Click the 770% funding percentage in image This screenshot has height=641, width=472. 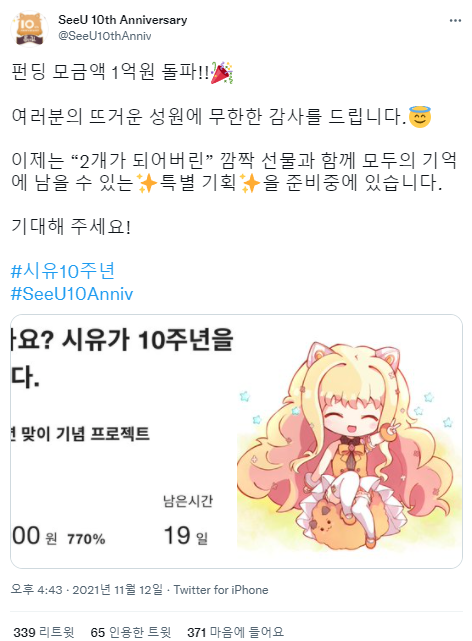click(x=86, y=539)
